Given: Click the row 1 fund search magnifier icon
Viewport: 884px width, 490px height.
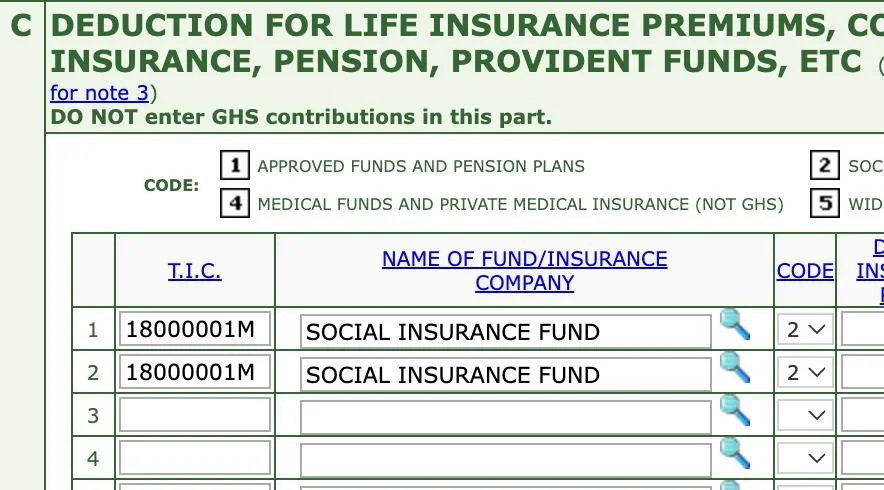Looking at the screenshot, I should tap(735, 325).
